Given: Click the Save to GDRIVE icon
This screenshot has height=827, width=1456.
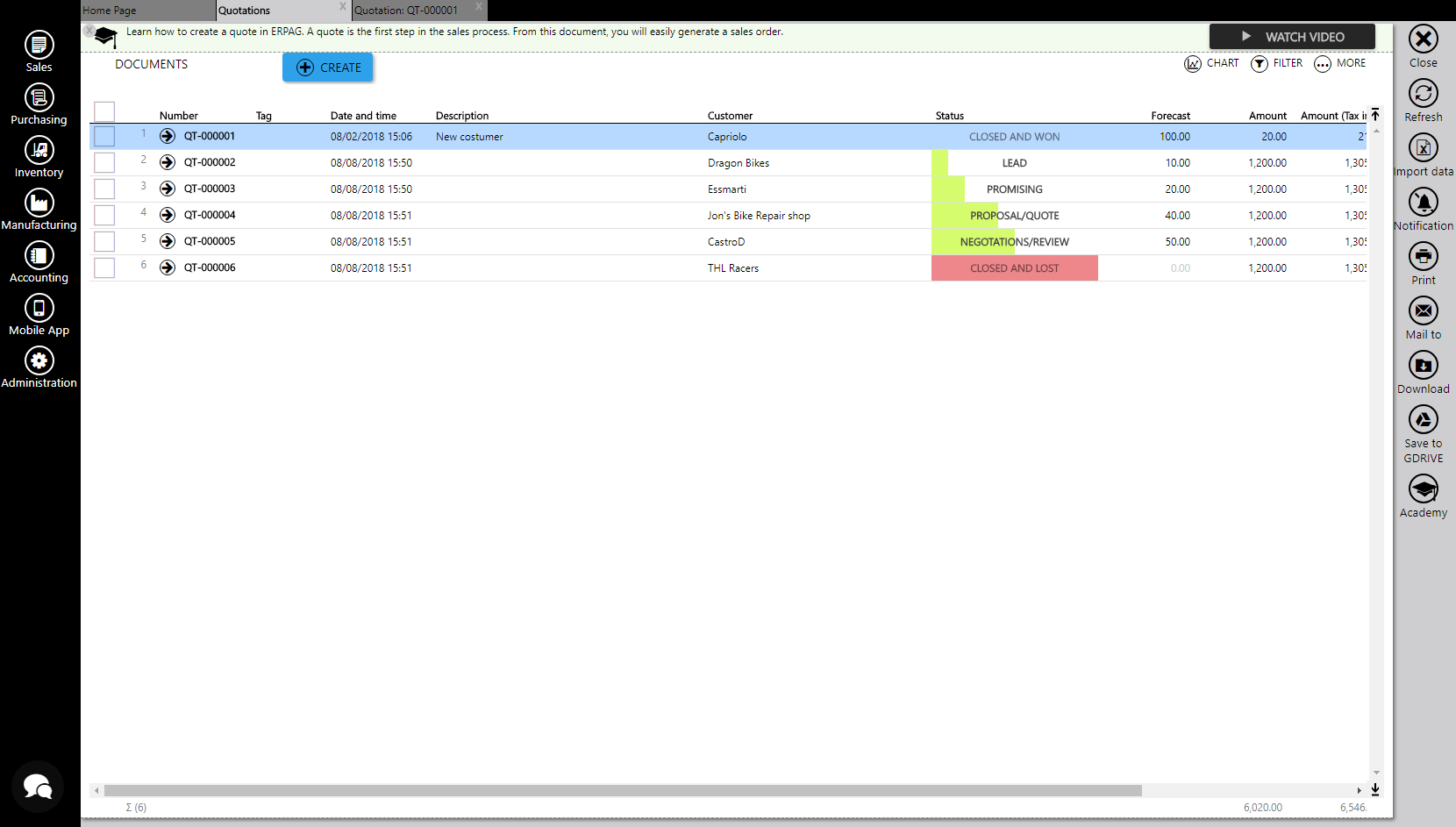Looking at the screenshot, I should (1423, 420).
